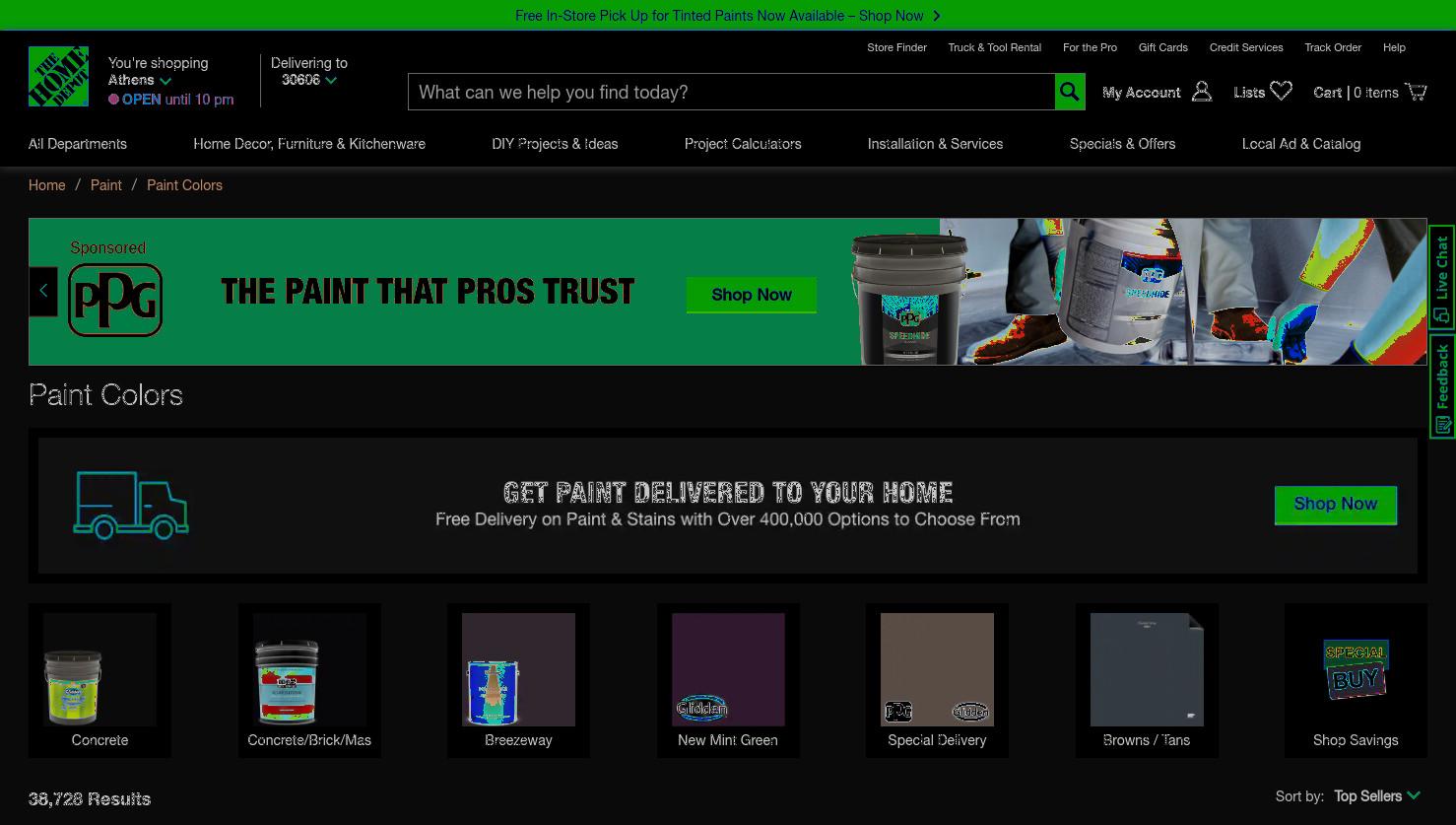This screenshot has width=1456, height=825.
Task: Open Live Chat side tab
Action: [x=1442, y=278]
